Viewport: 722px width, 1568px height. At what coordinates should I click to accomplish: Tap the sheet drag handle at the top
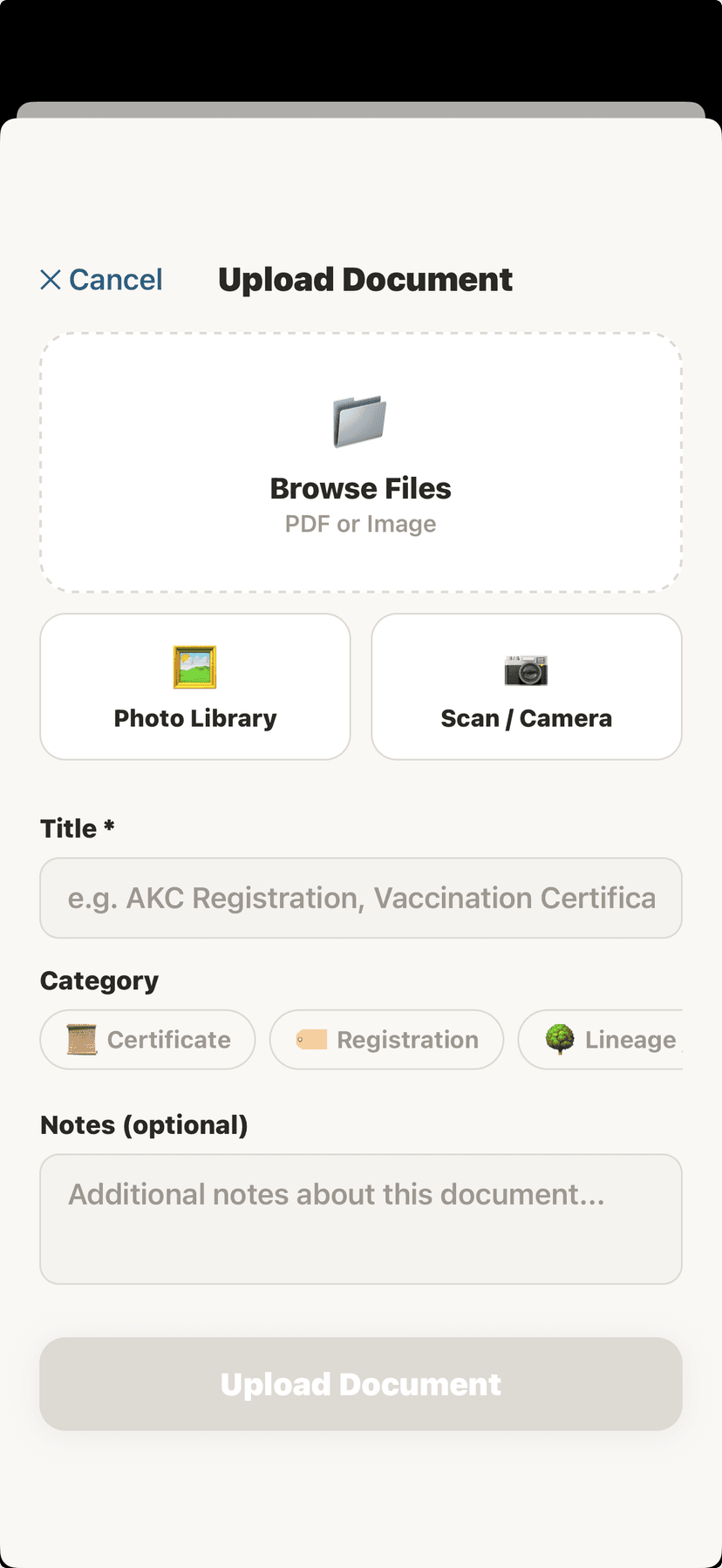[x=361, y=109]
